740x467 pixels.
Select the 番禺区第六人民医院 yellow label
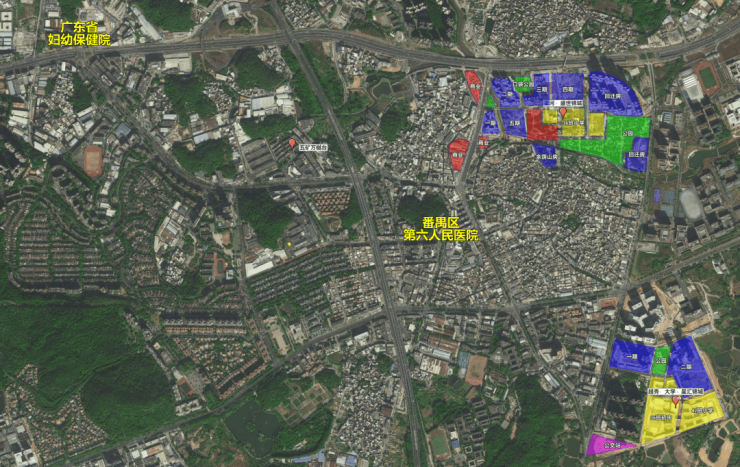[441, 229]
